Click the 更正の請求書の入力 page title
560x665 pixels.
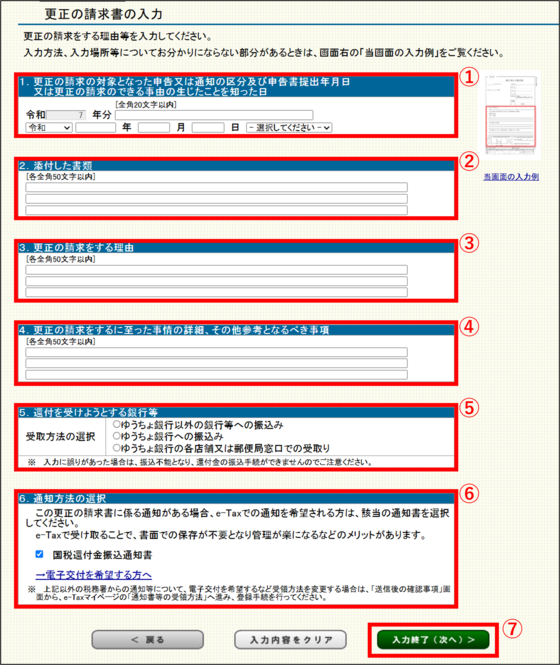point(104,14)
